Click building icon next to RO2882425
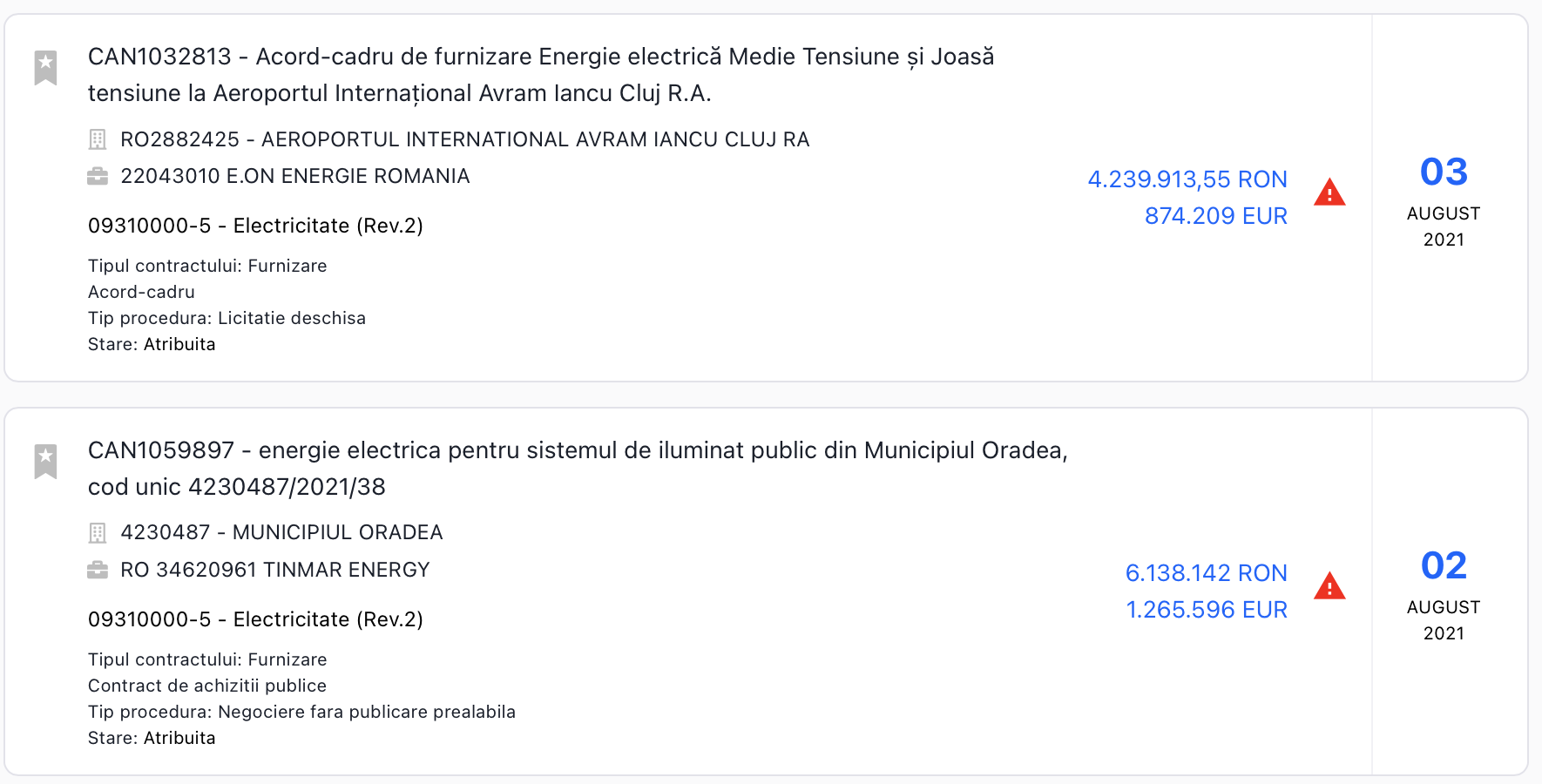 pyautogui.click(x=98, y=139)
